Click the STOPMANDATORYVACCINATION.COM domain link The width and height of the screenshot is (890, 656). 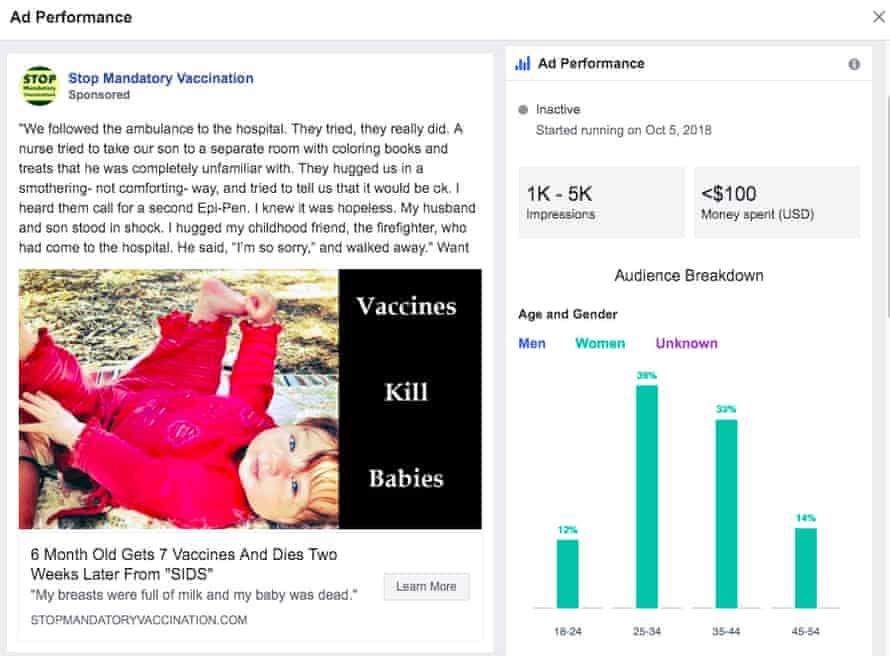(x=139, y=620)
